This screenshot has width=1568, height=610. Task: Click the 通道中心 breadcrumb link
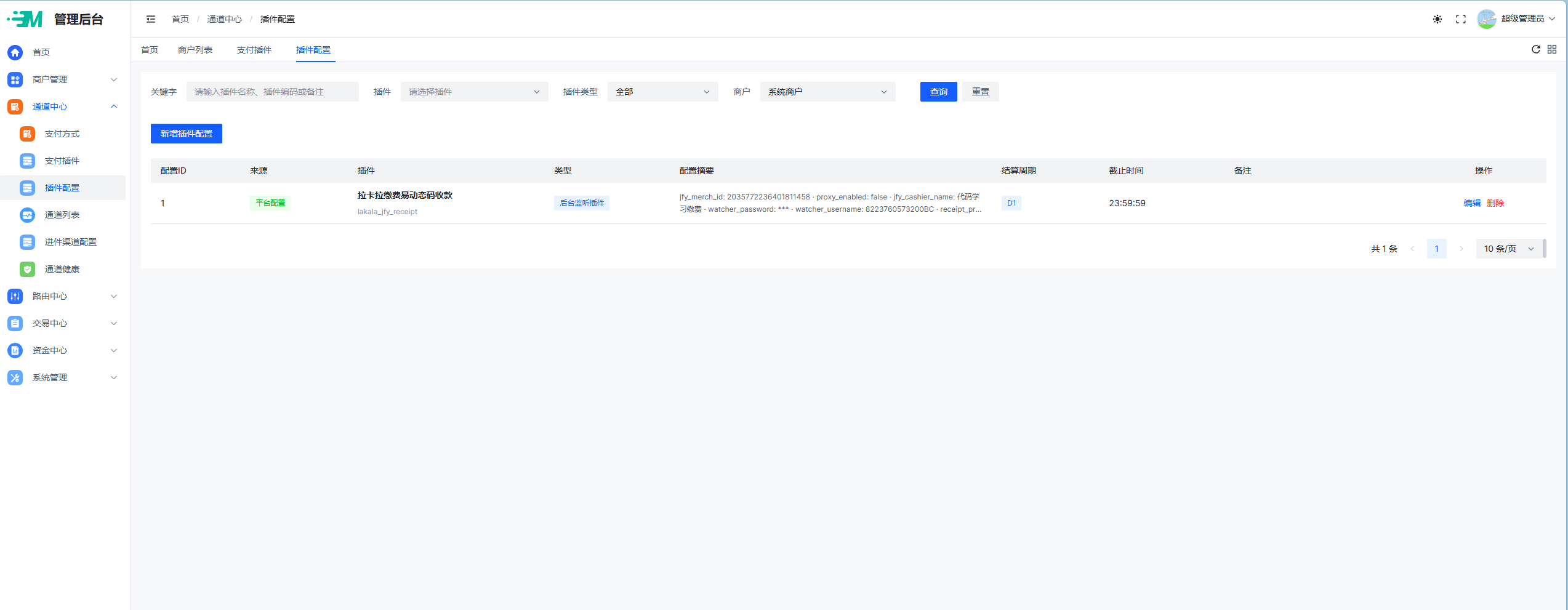pos(225,19)
